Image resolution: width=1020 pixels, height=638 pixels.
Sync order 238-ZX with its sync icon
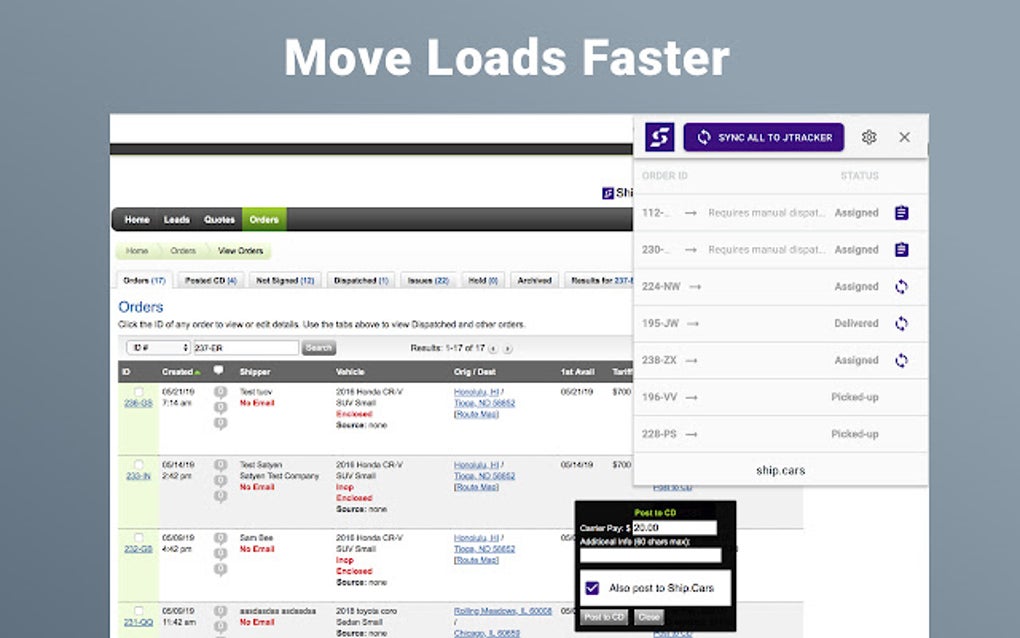(901, 360)
